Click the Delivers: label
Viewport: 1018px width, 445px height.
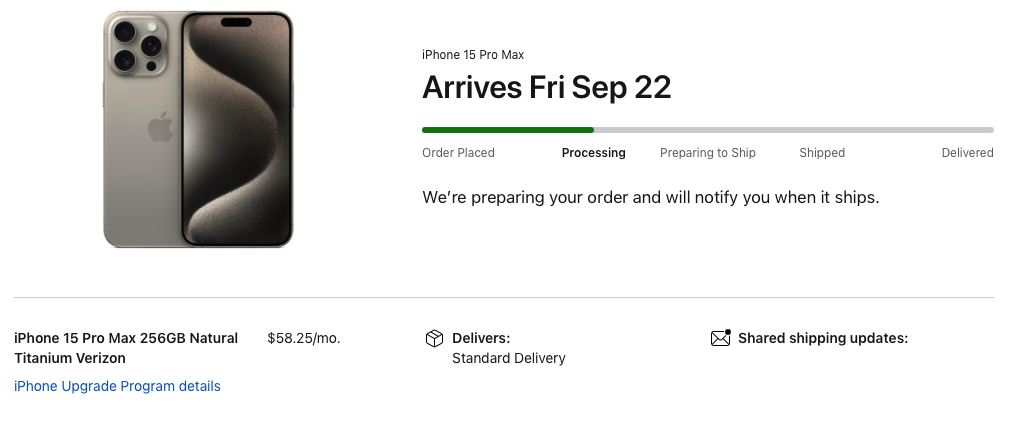pyautogui.click(x=480, y=338)
